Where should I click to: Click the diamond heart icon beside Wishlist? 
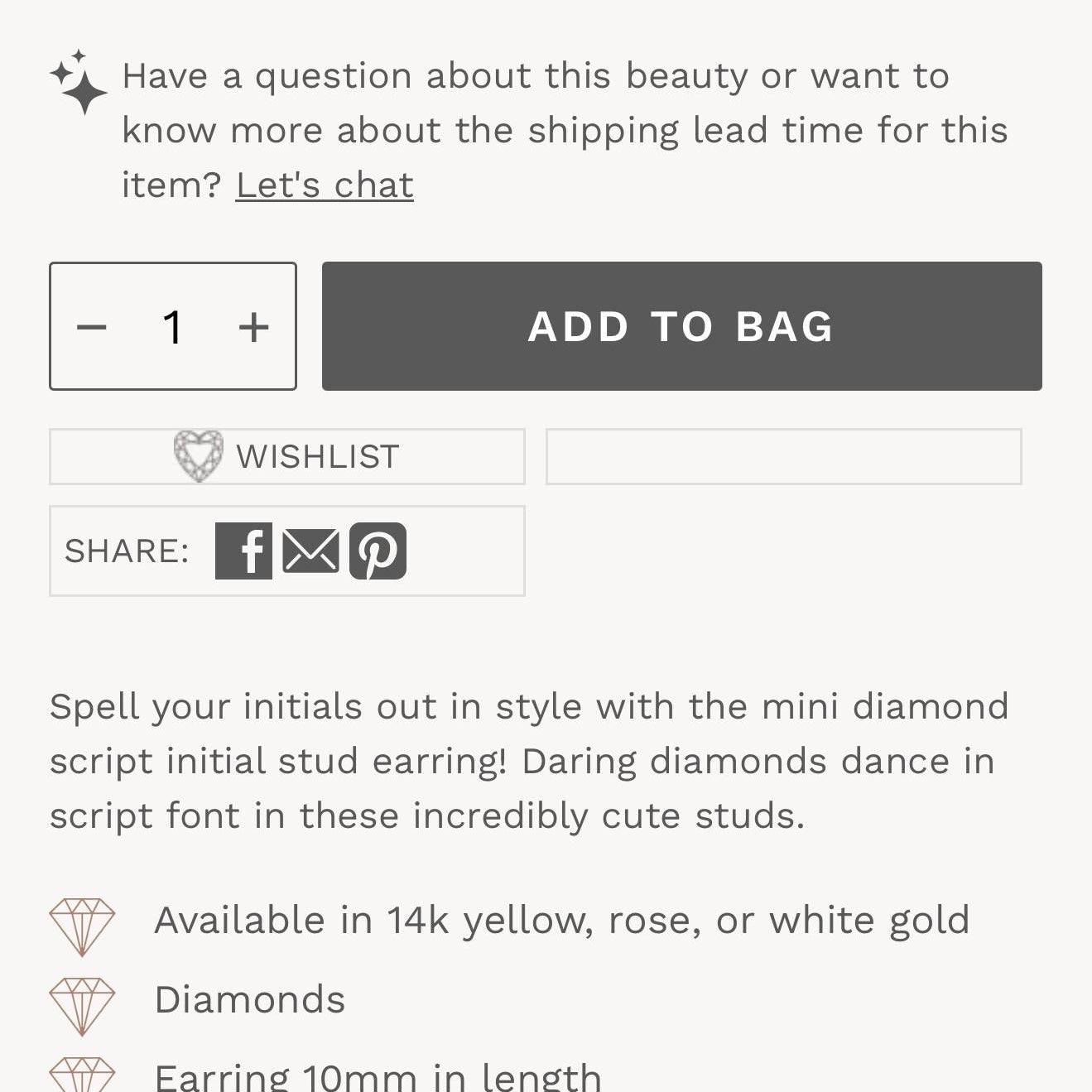pyautogui.click(x=199, y=455)
